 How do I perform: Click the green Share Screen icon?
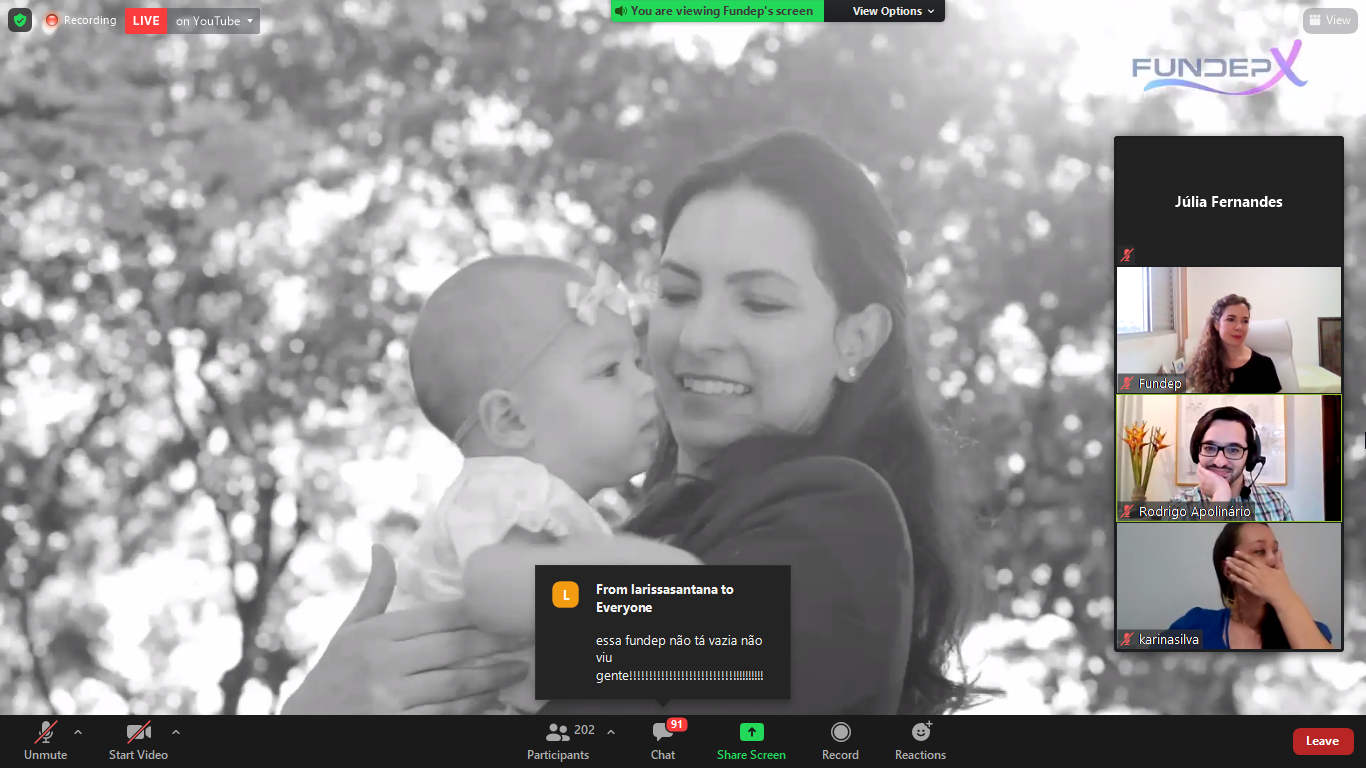coord(751,732)
